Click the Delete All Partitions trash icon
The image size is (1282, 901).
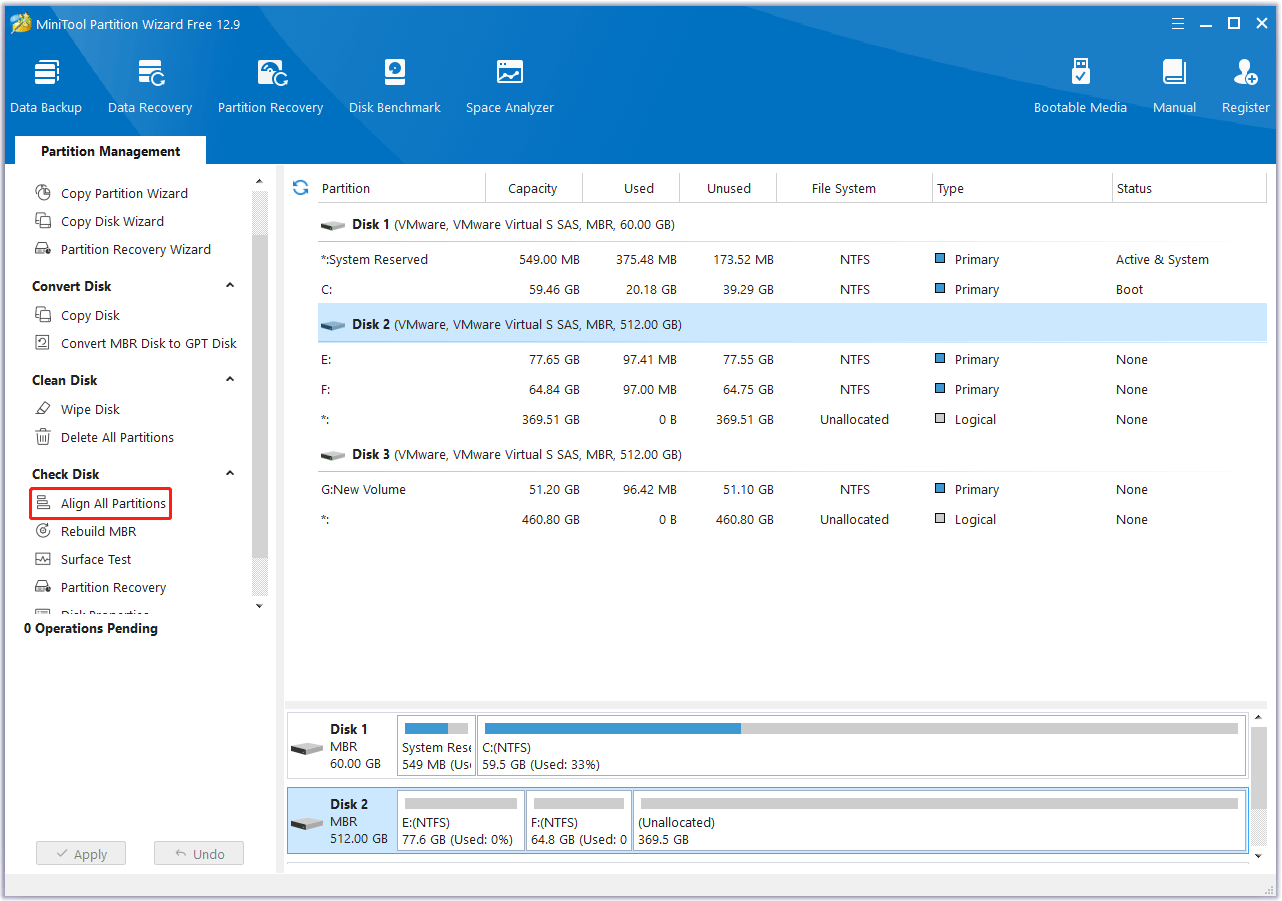point(43,437)
